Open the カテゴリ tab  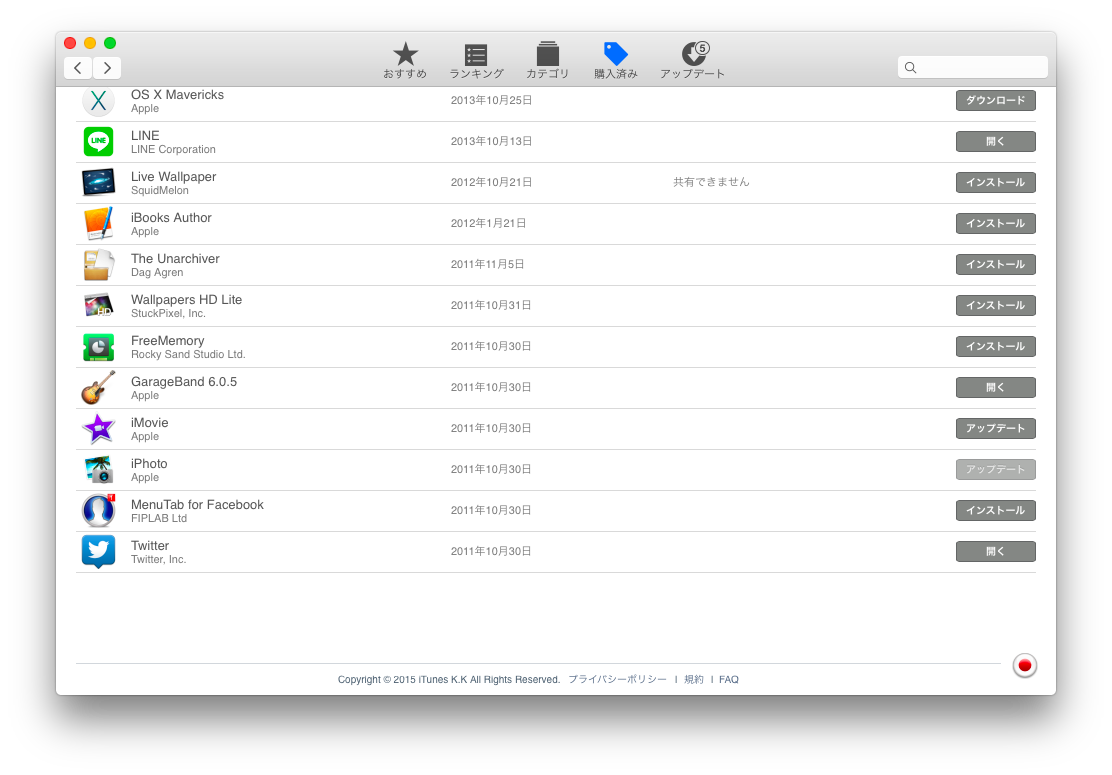[x=547, y=60]
